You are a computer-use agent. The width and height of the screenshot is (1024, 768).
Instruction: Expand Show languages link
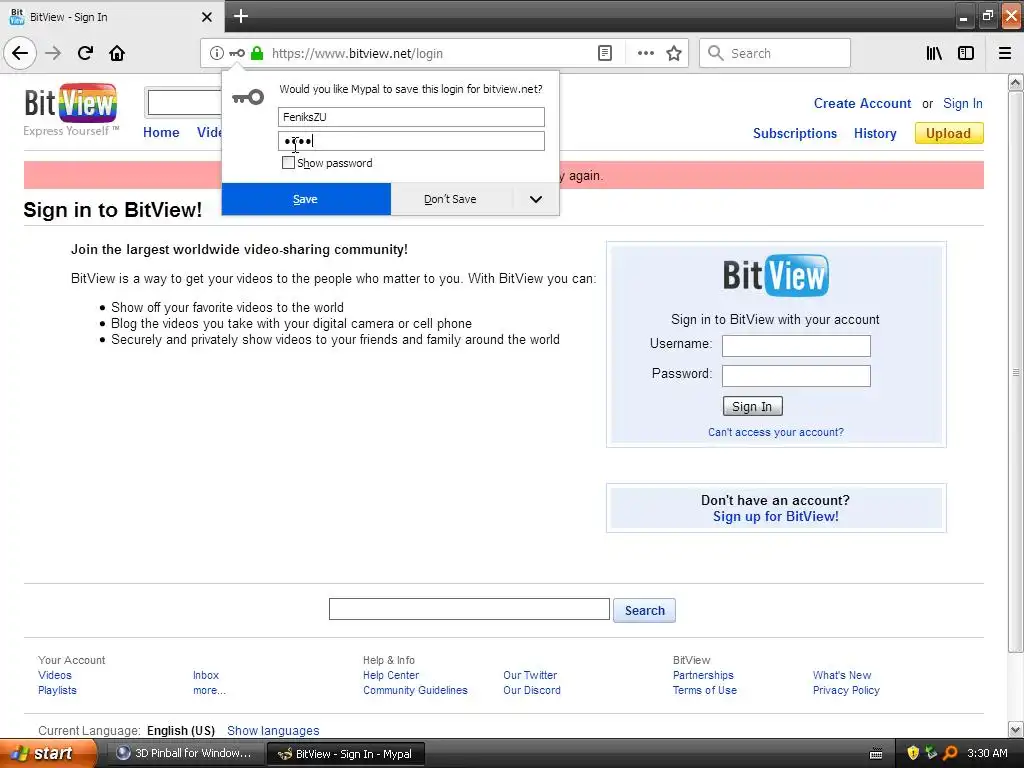pos(273,731)
